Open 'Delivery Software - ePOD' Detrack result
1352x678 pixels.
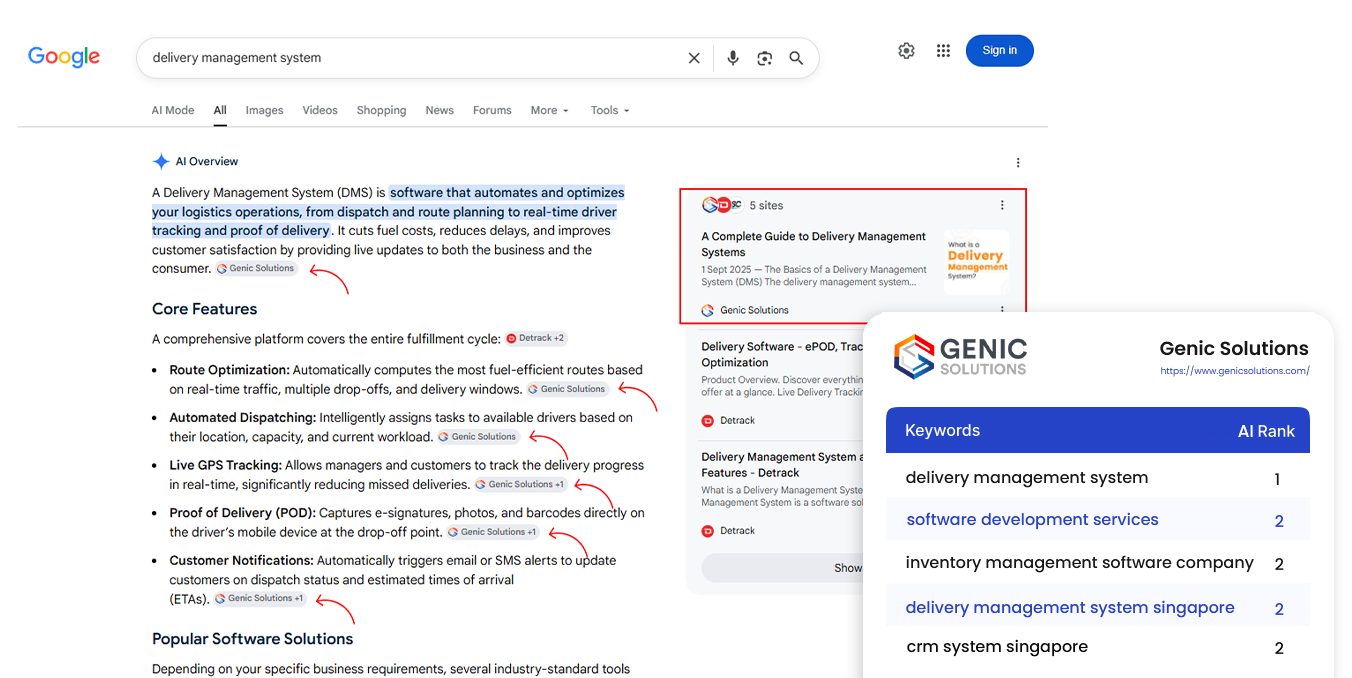(x=782, y=354)
